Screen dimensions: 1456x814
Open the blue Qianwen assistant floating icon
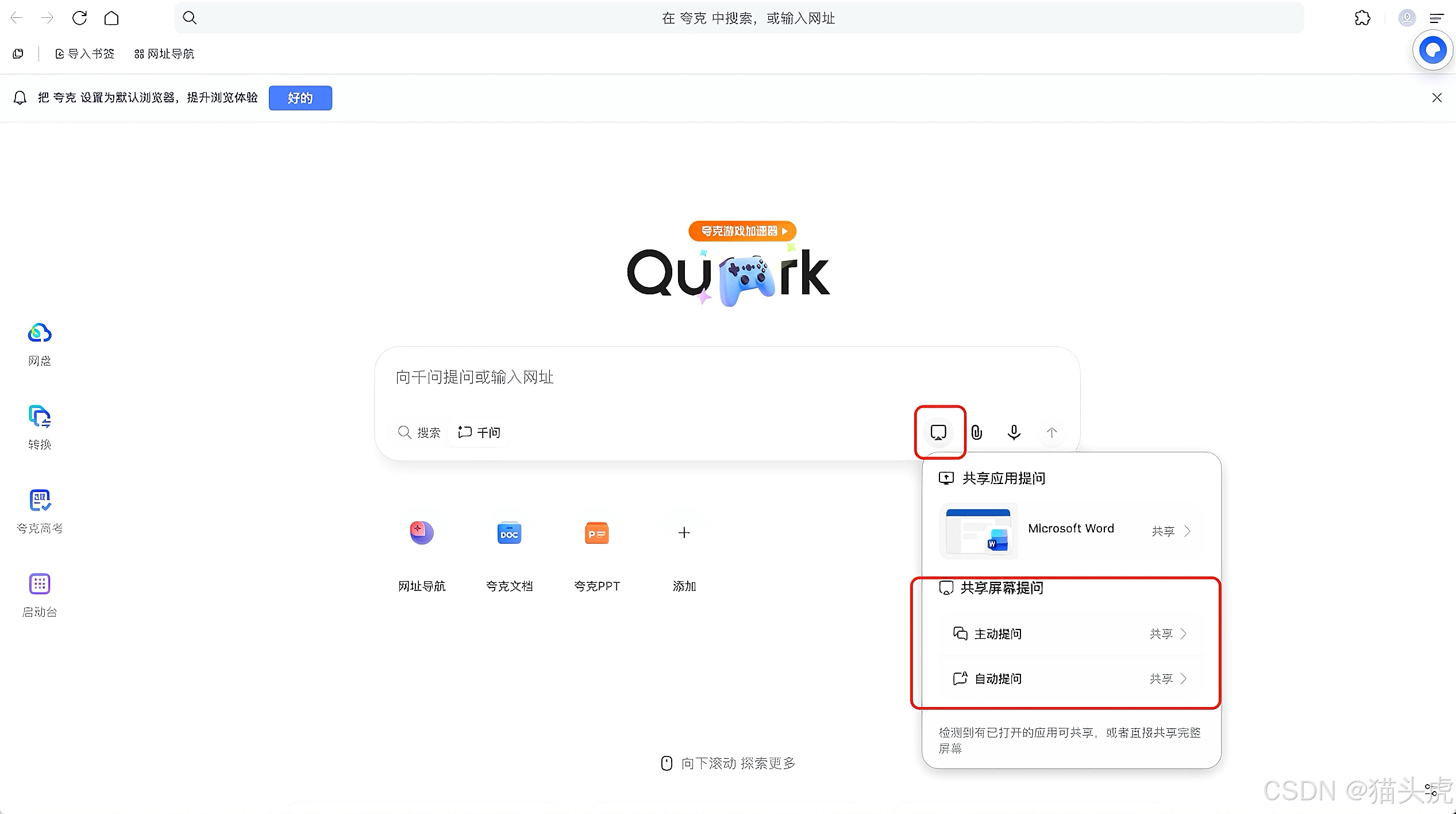[x=1432, y=51]
